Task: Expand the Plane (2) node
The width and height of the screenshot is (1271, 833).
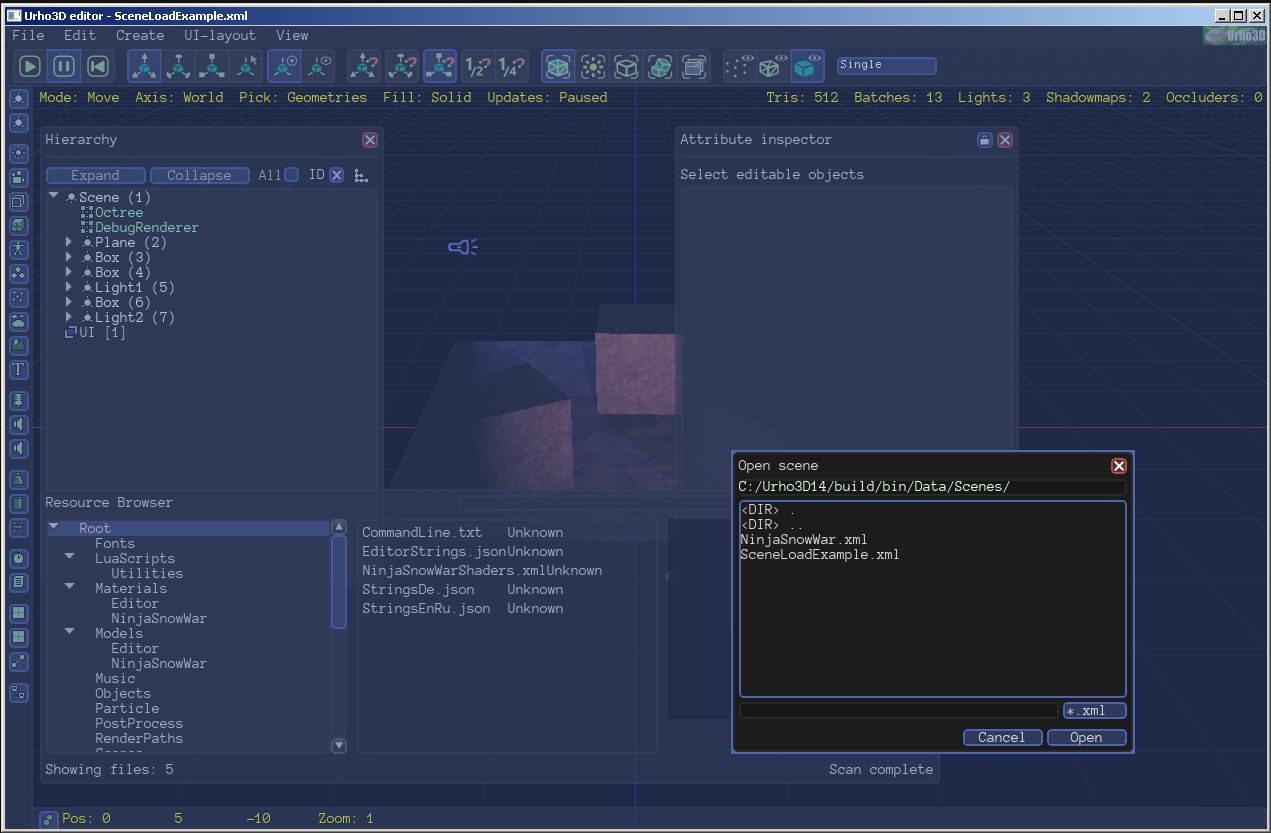Action: [x=69, y=242]
